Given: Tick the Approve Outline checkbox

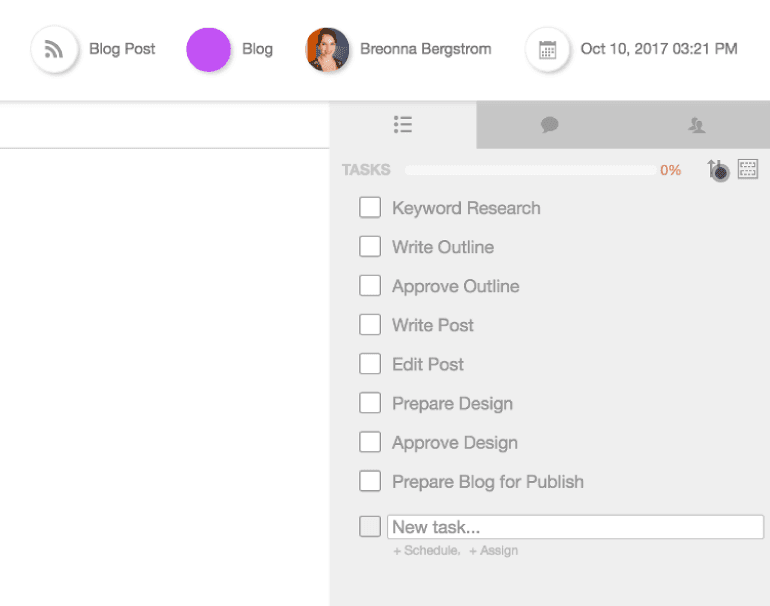Looking at the screenshot, I should click(370, 286).
